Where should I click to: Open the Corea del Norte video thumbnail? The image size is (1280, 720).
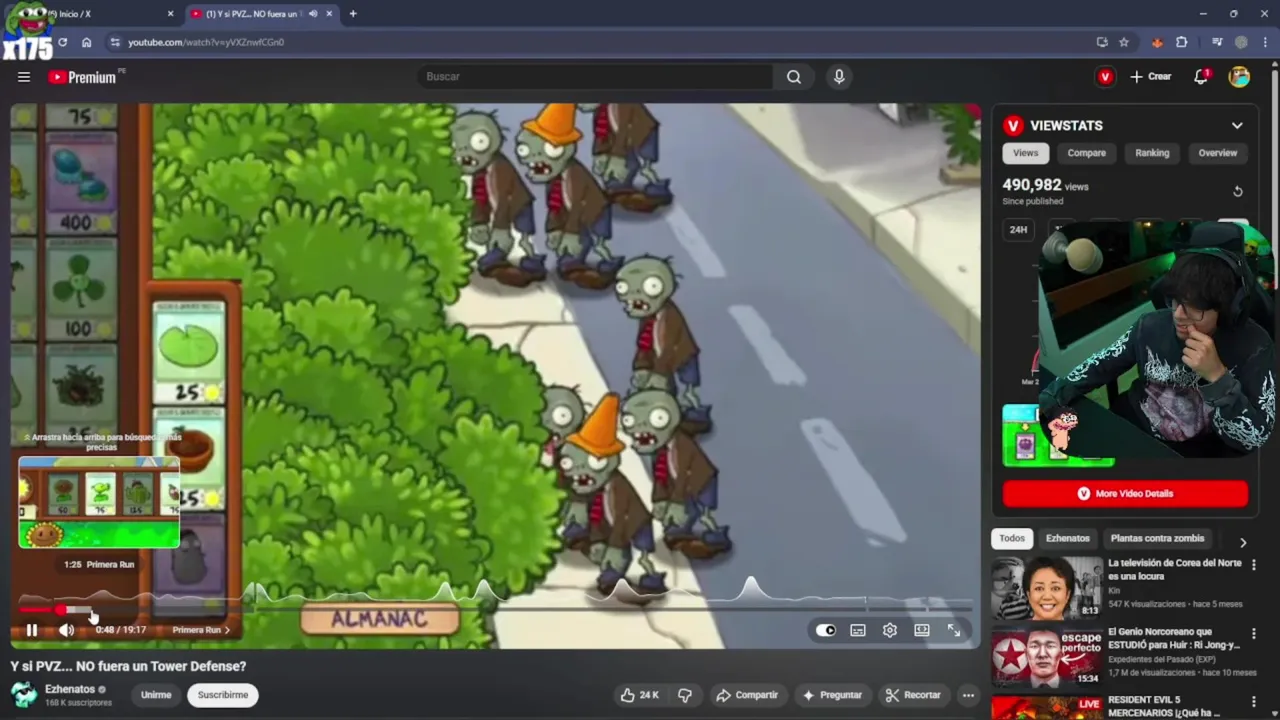pyautogui.click(x=1047, y=588)
